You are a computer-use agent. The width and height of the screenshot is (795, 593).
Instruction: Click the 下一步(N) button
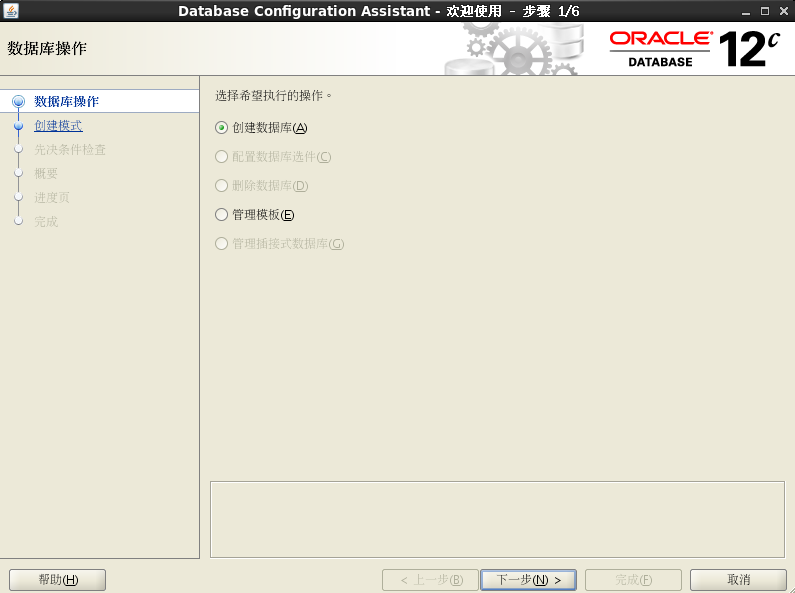pyautogui.click(x=528, y=580)
